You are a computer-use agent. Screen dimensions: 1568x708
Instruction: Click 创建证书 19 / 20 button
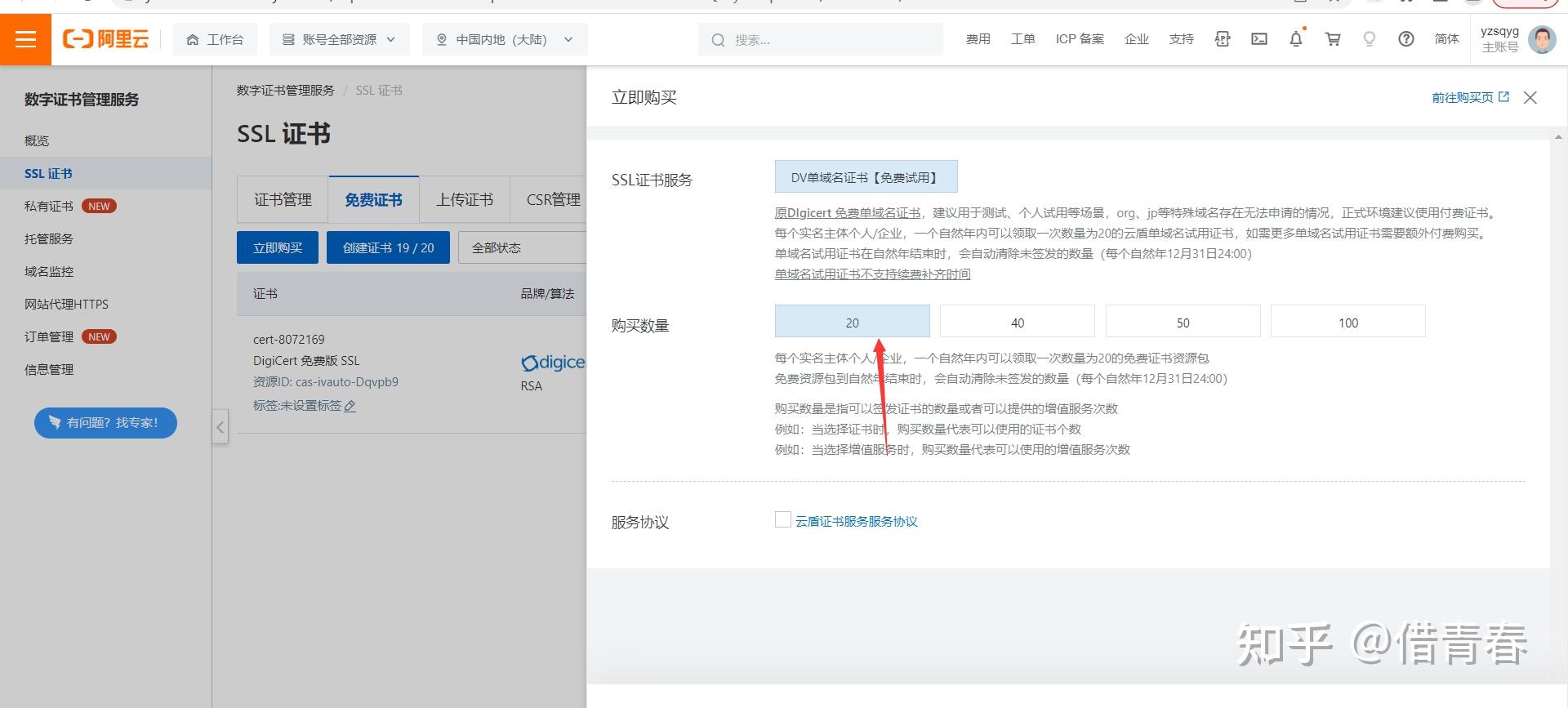[388, 247]
